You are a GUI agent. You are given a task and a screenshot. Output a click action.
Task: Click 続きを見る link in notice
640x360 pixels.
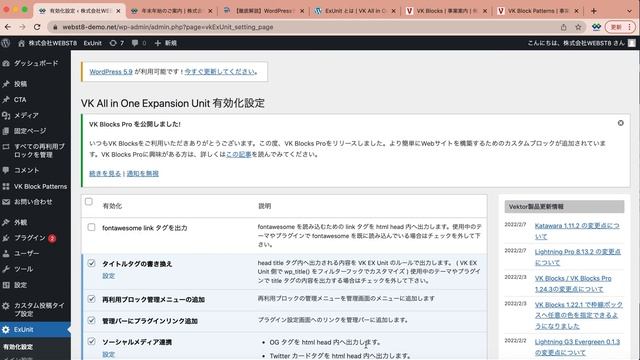[105, 173]
